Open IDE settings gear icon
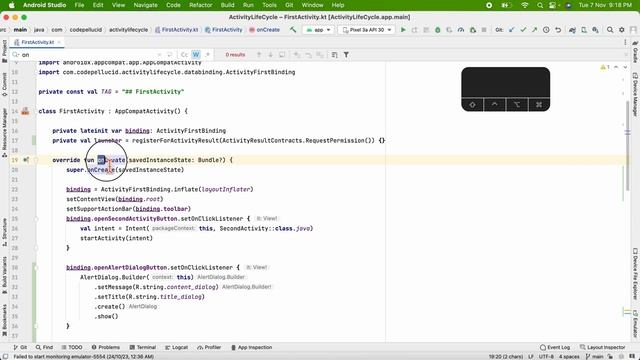This screenshot has width=640, height=360. (x=622, y=30)
